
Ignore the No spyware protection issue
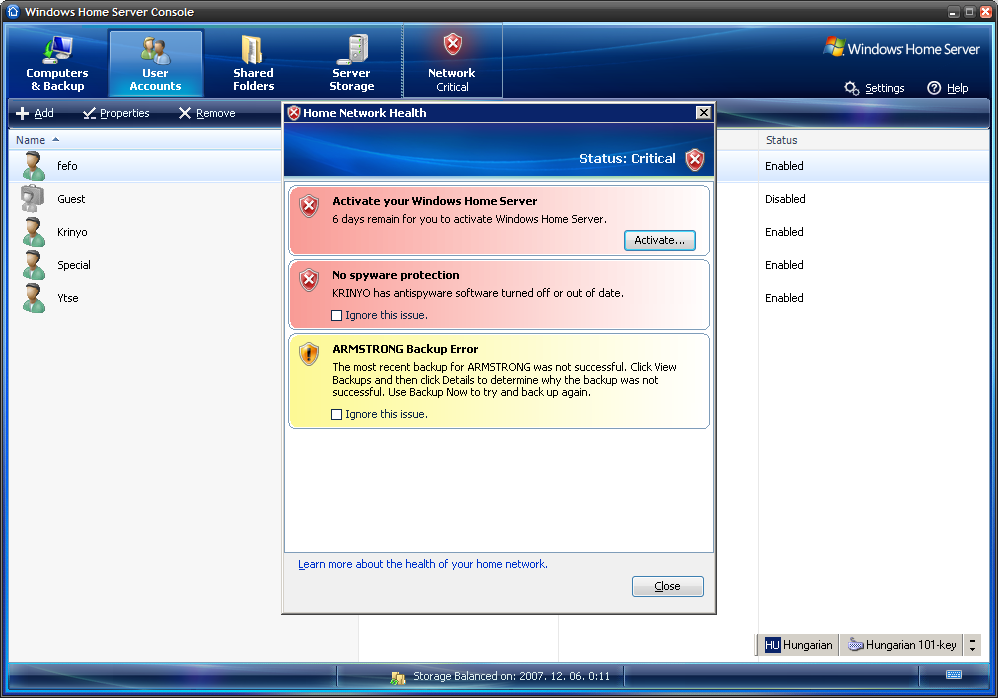(x=337, y=316)
